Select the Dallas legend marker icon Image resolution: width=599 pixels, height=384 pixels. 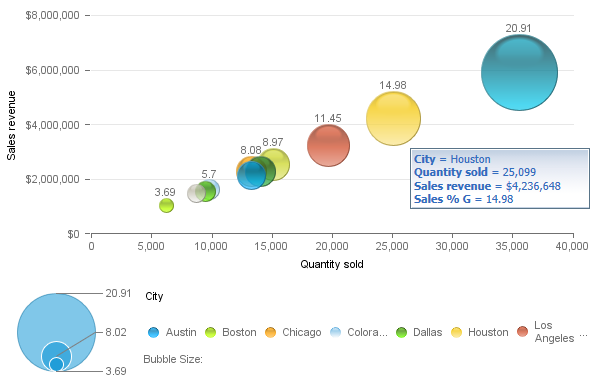(x=401, y=332)
